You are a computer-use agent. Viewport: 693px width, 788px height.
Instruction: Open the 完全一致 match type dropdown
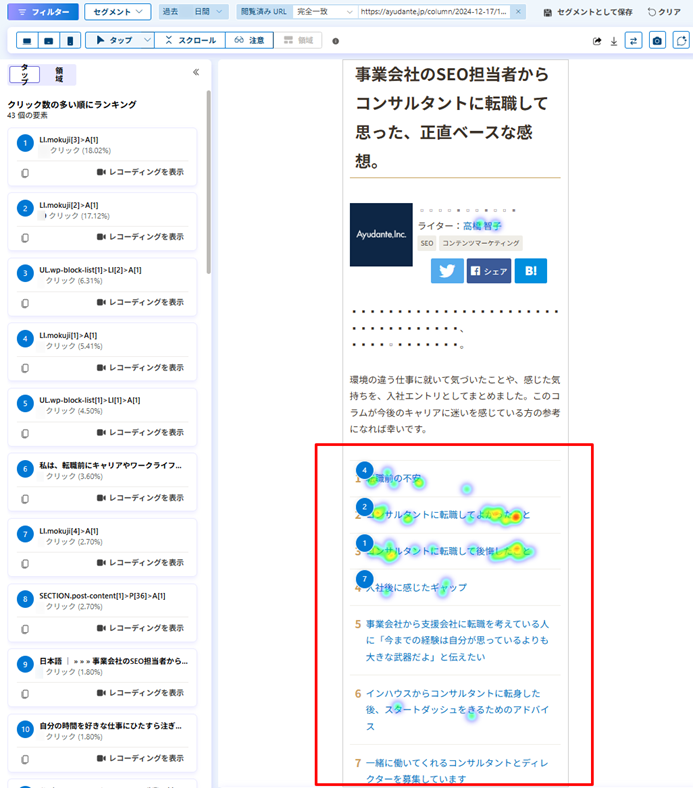pyautogui.click(x=324, y=12)
